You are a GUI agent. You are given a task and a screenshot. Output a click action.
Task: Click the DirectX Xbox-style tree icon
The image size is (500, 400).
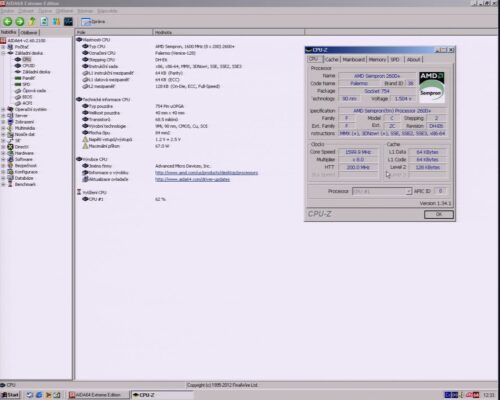pos(10,147)
